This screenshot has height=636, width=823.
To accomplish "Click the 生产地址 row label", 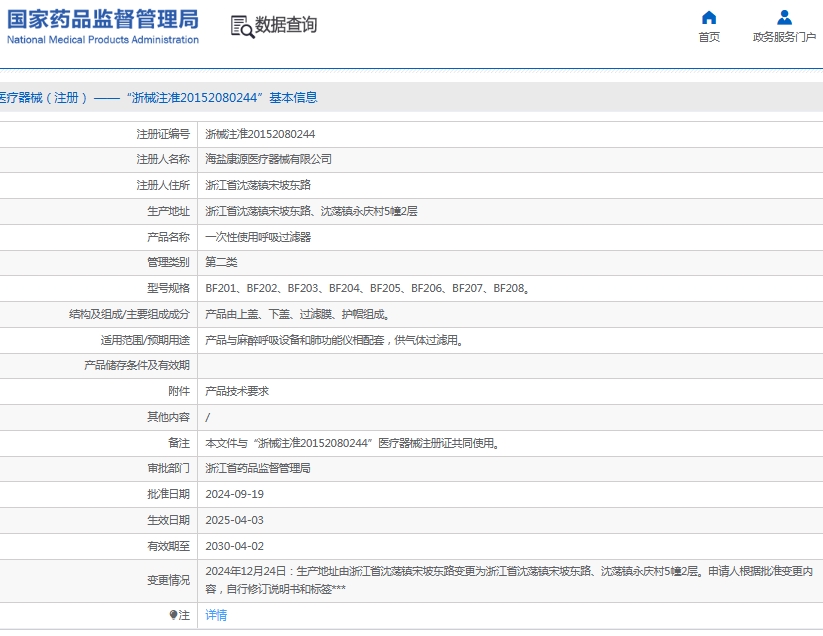I will coord(168,211).
